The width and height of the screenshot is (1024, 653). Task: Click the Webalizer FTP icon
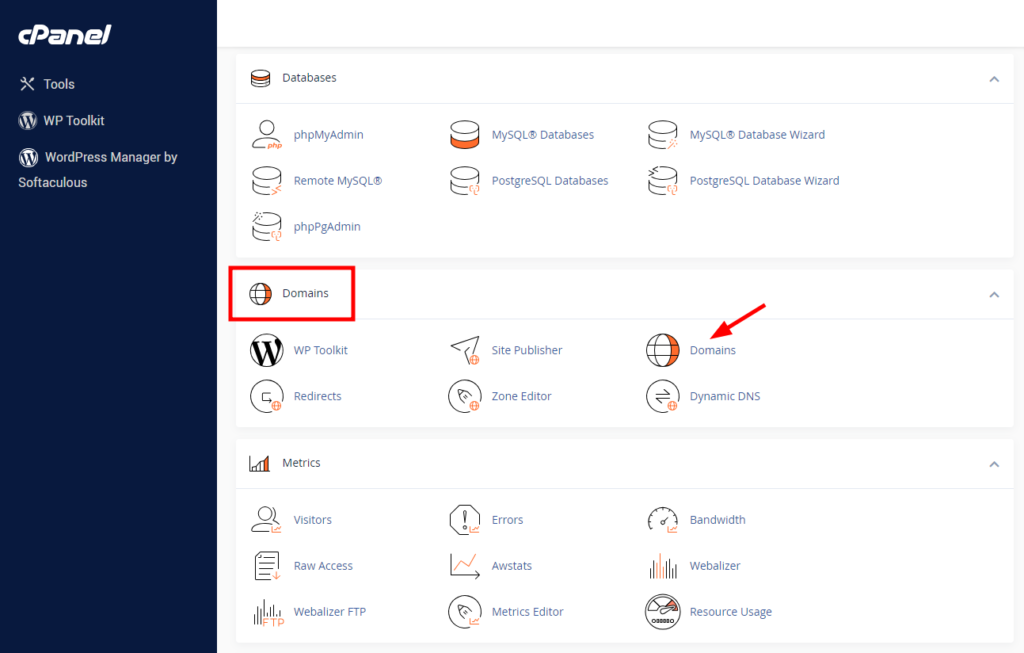point(268,613)
